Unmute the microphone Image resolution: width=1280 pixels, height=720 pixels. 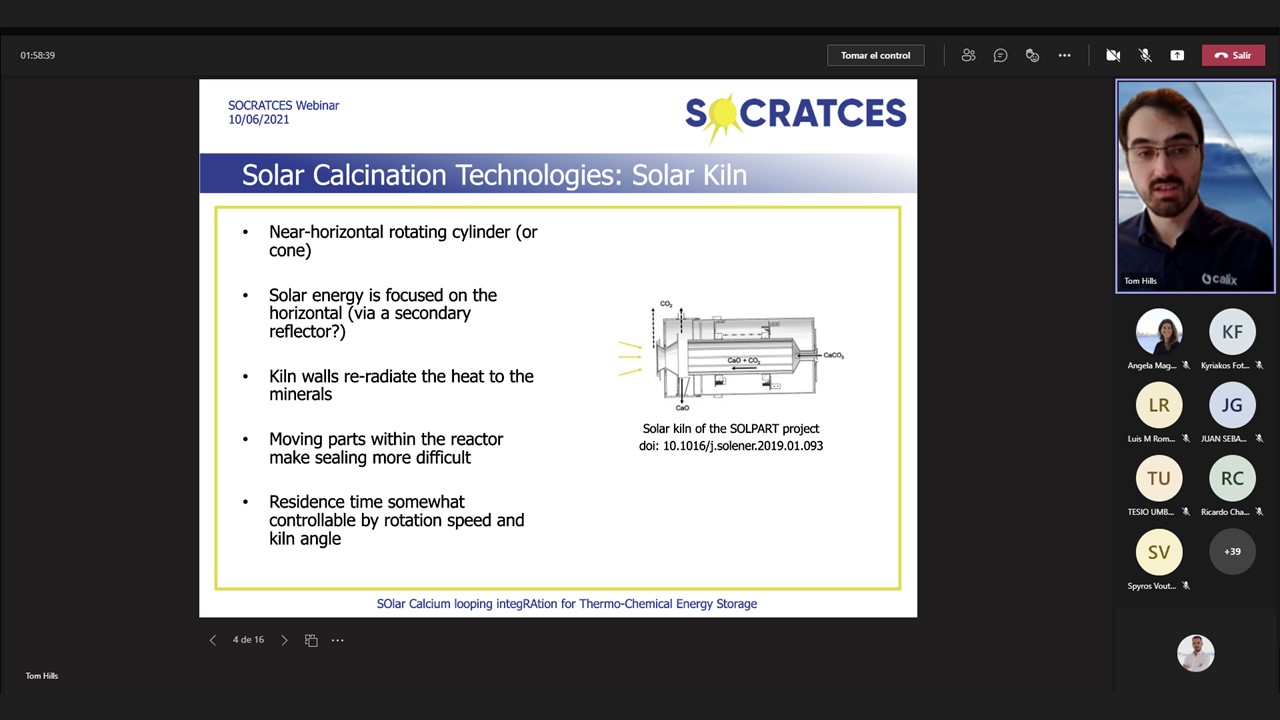pyautogui.click(x=1145, y=55)
